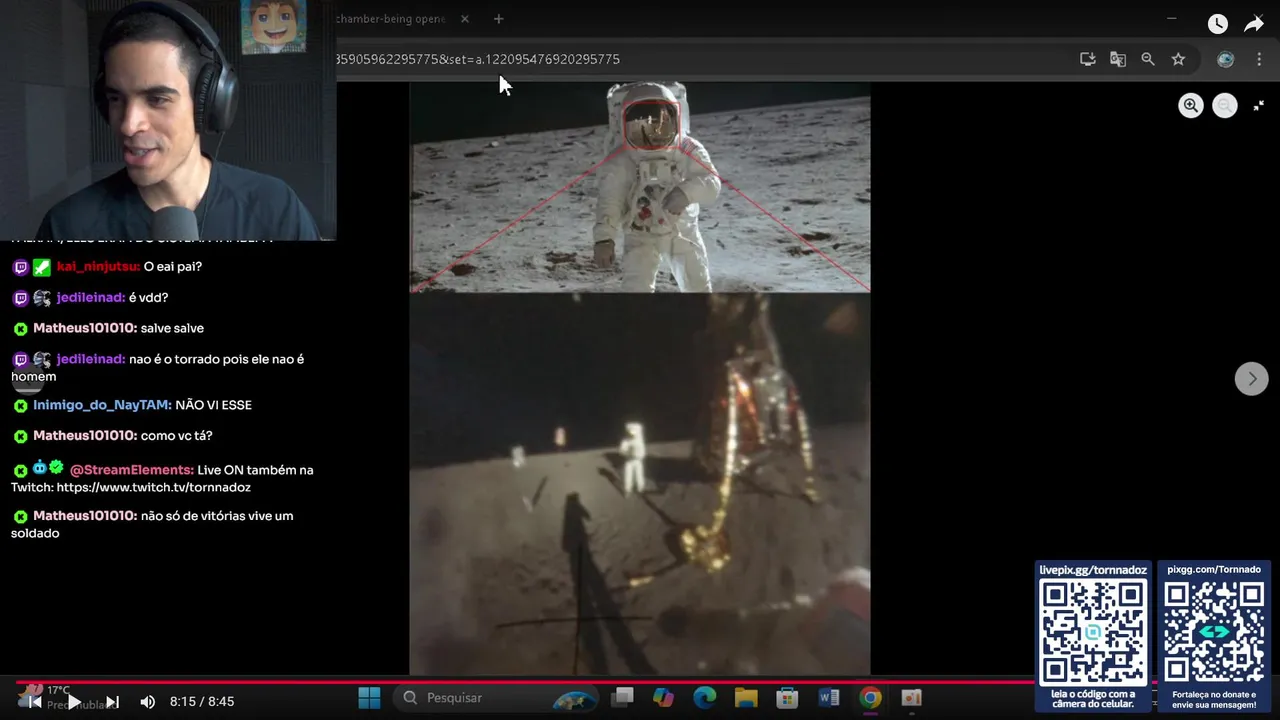Skip to the next video
The height and width of the screenshot is (720, 1280).
[112, 702]
